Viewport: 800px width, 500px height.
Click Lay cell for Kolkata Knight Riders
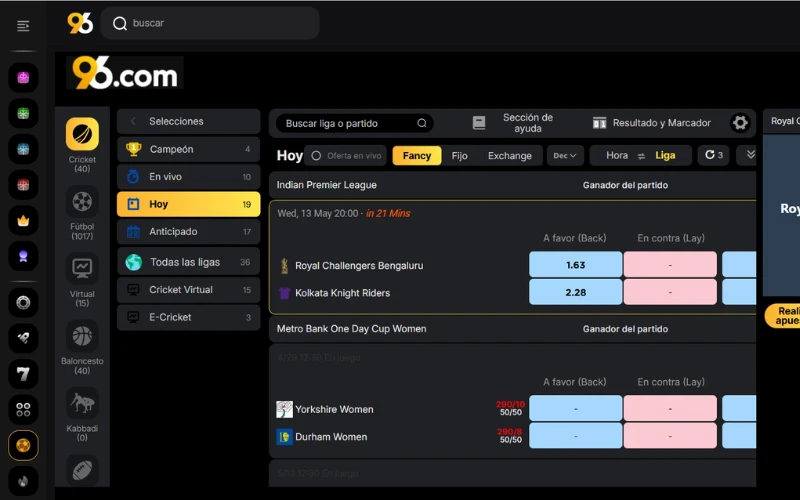tap(670, 292)
